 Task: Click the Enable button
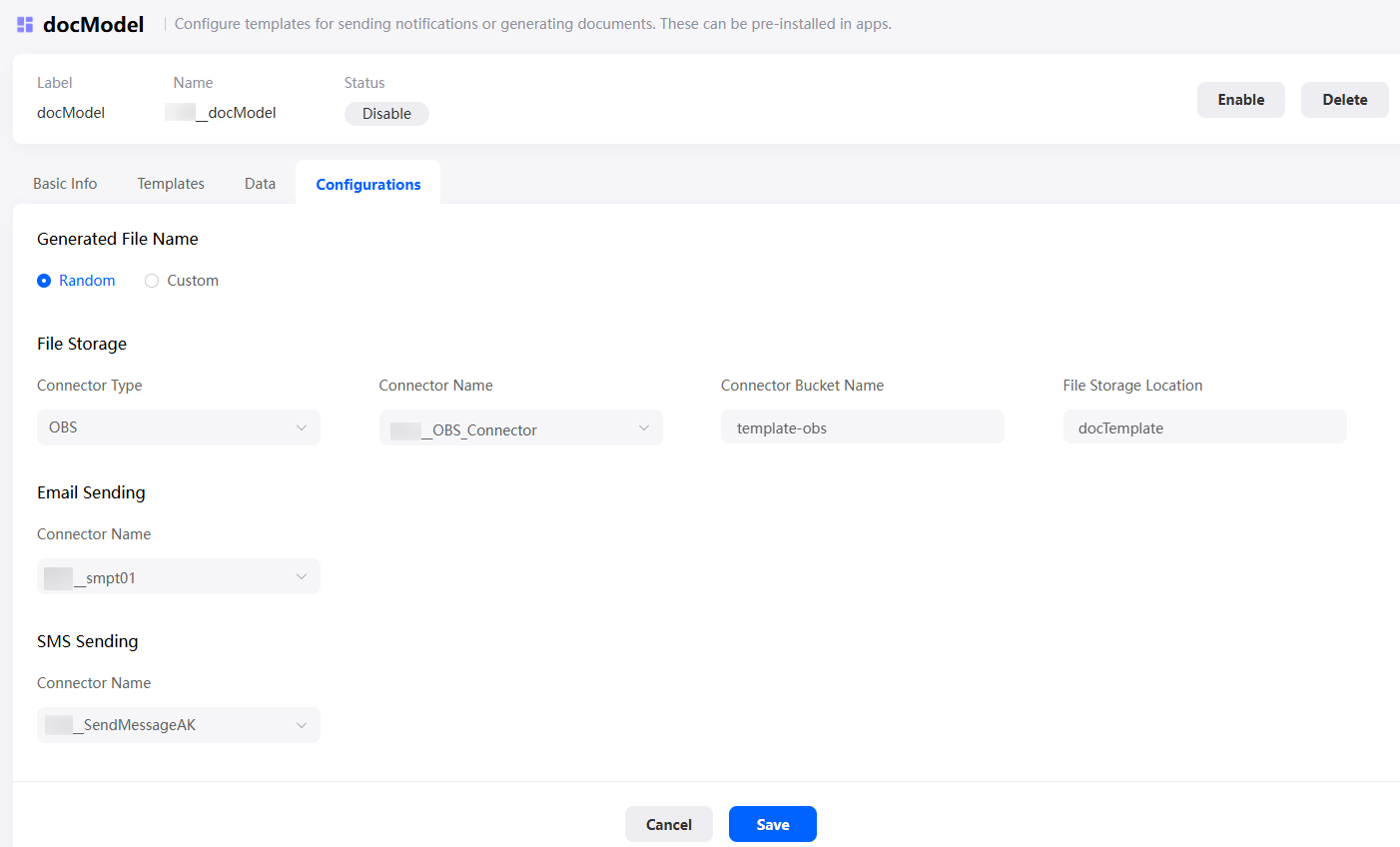point(1241,100)
